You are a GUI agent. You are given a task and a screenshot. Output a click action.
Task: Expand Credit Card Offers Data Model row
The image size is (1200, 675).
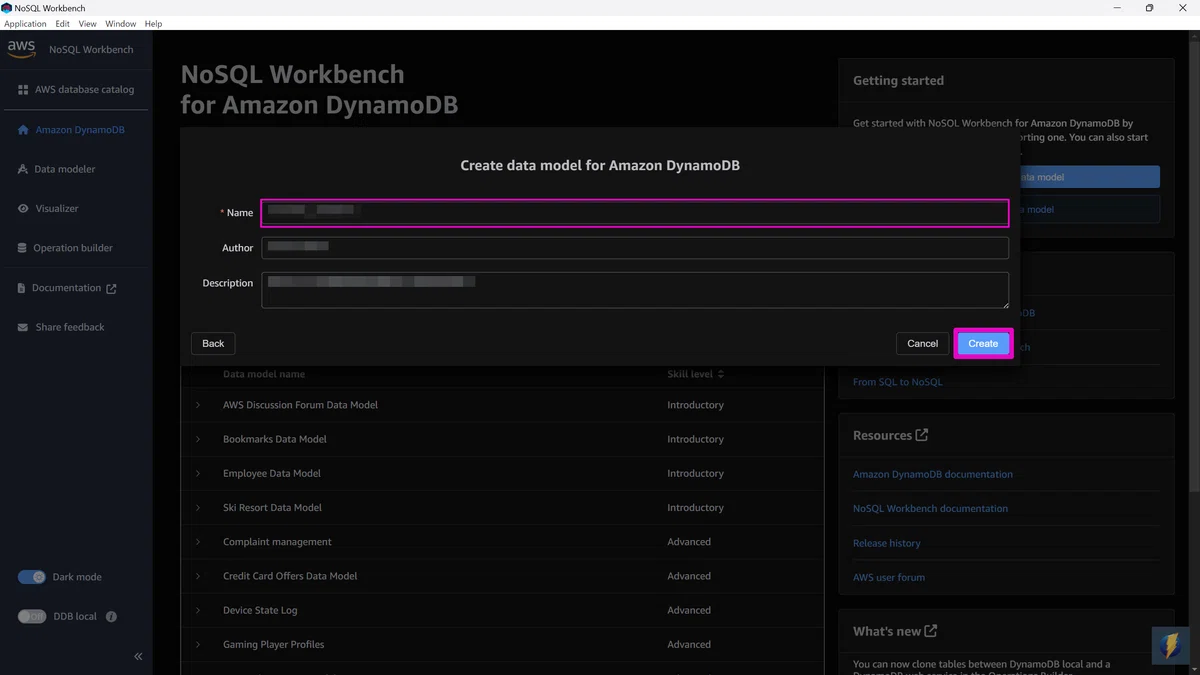tap(198, 576)
